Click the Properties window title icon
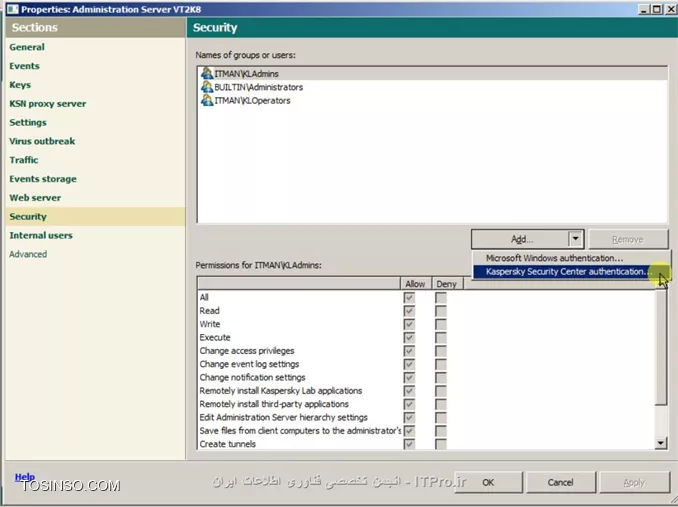This screenshot has width=678, height=507. tap(13, 9)
